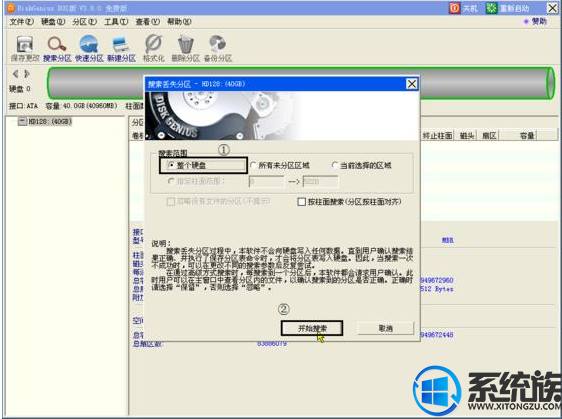Click the end cylinder input field
Screen dimensions: 562x419
pyautogui.click(x=320, y=181)
